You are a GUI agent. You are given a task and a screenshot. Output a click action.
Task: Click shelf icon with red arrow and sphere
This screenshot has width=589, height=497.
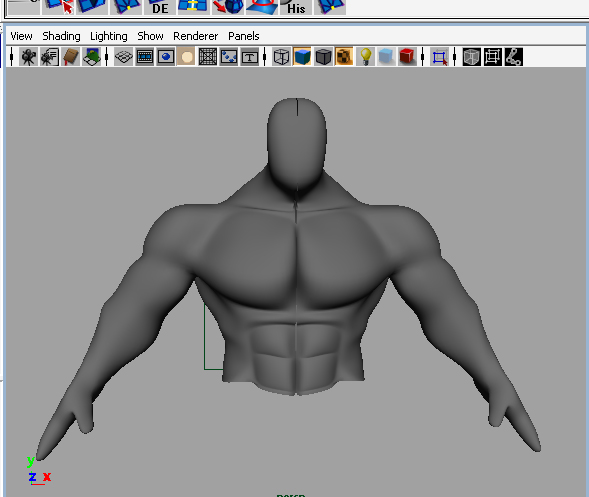click(228, 7)
